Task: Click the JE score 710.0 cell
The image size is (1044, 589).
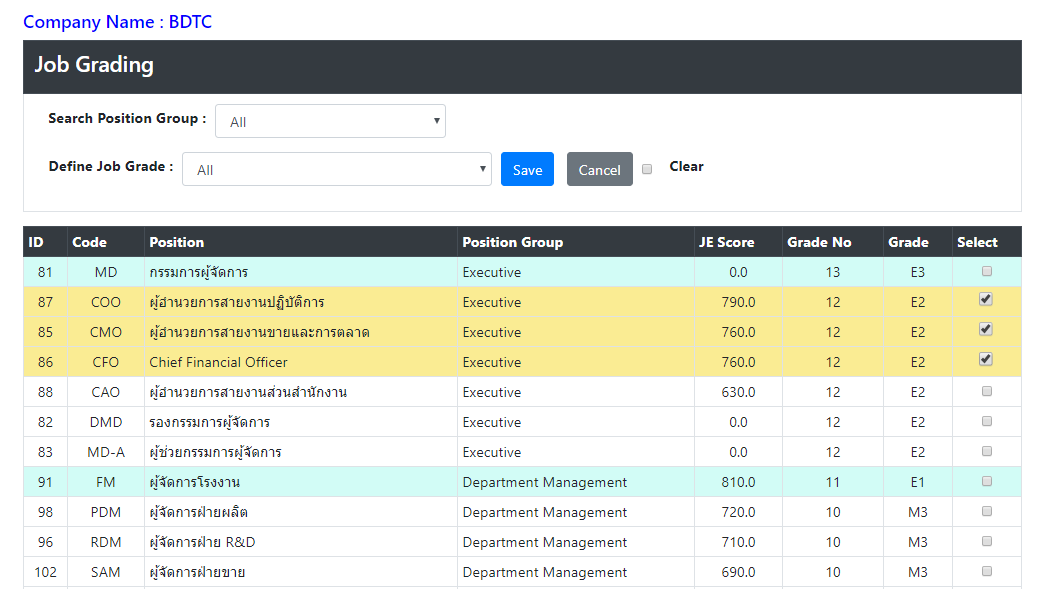Action: [x=738, y=542]
